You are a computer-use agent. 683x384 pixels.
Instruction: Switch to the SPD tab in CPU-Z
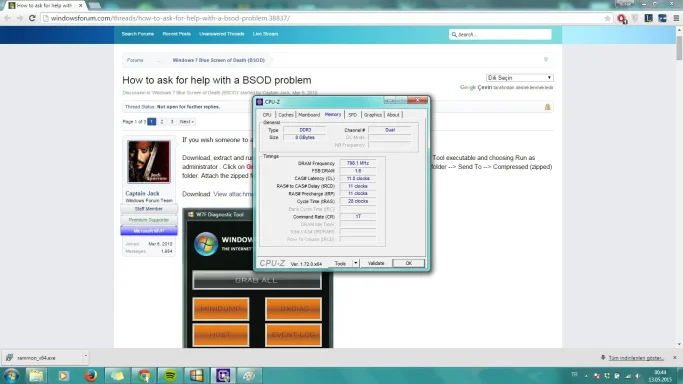[x=352, y=115]
